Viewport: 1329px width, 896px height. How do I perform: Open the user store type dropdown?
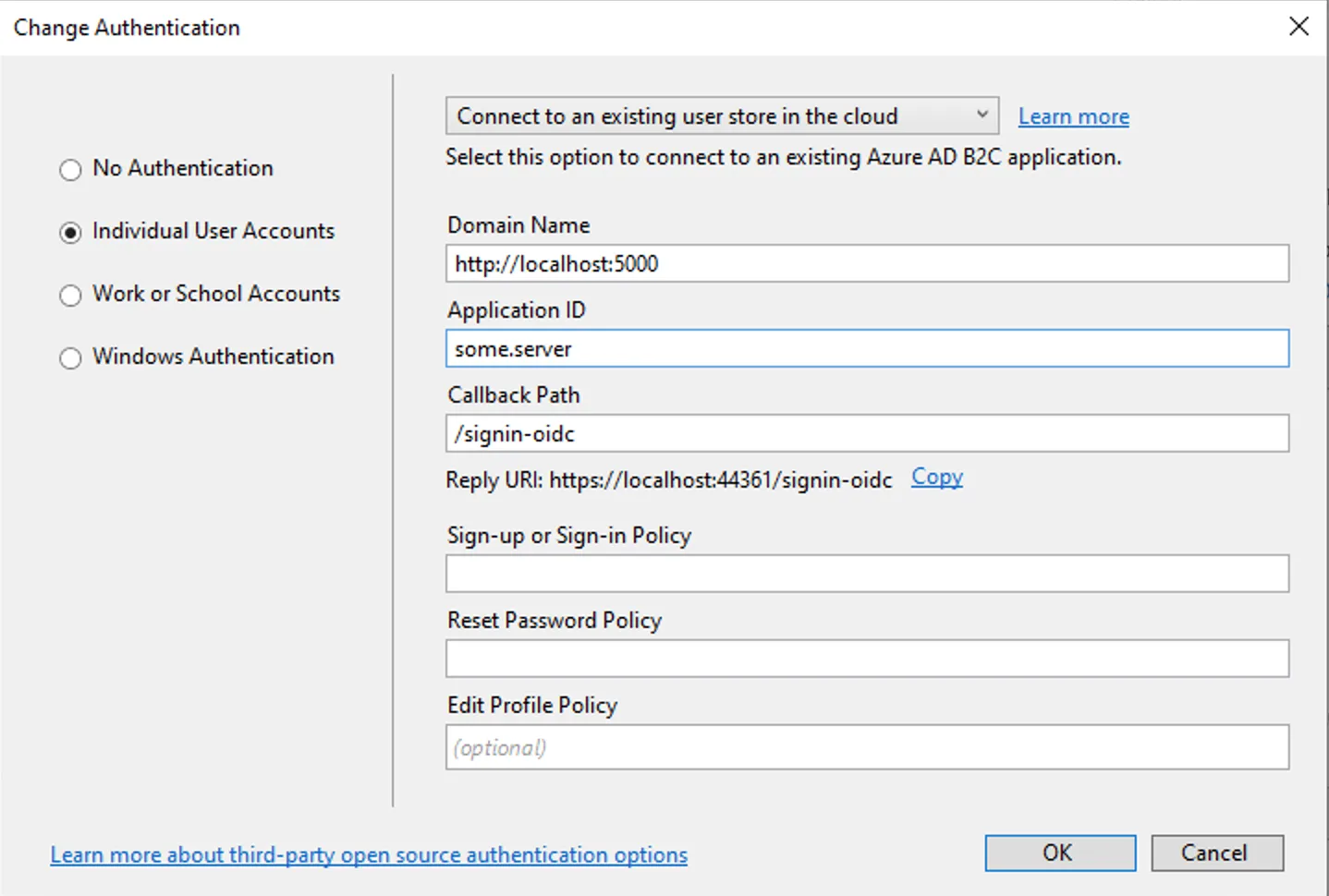(721, 116)
